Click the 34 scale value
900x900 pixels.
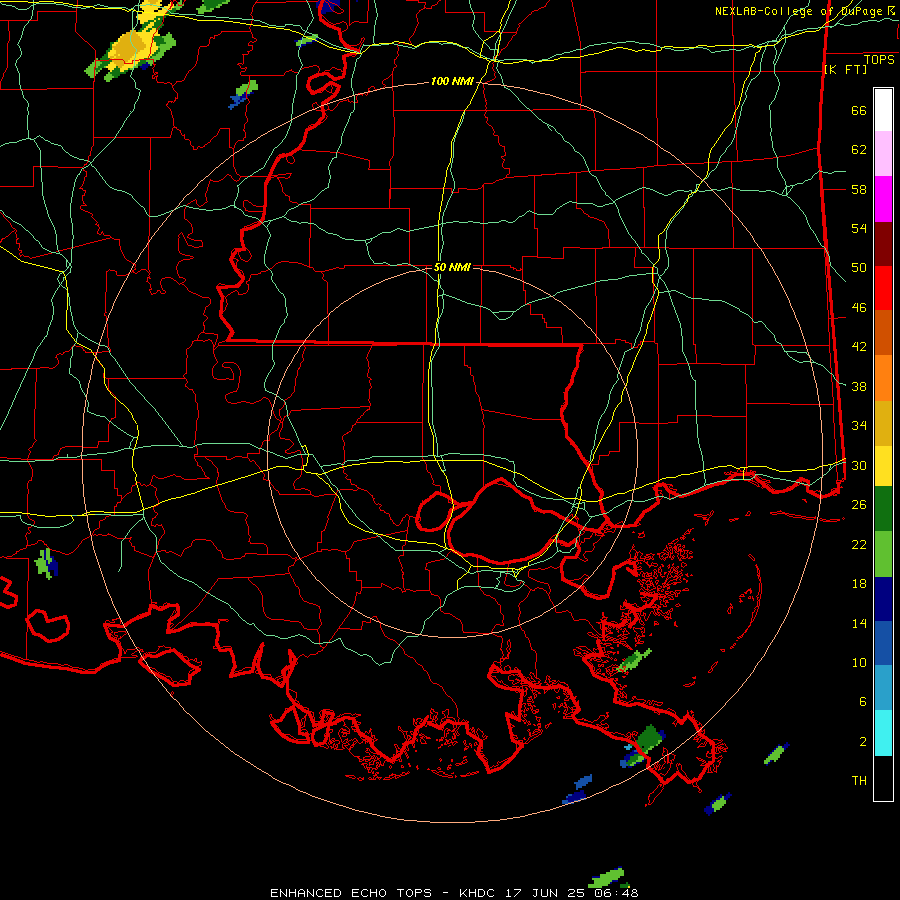click(859, 426)
